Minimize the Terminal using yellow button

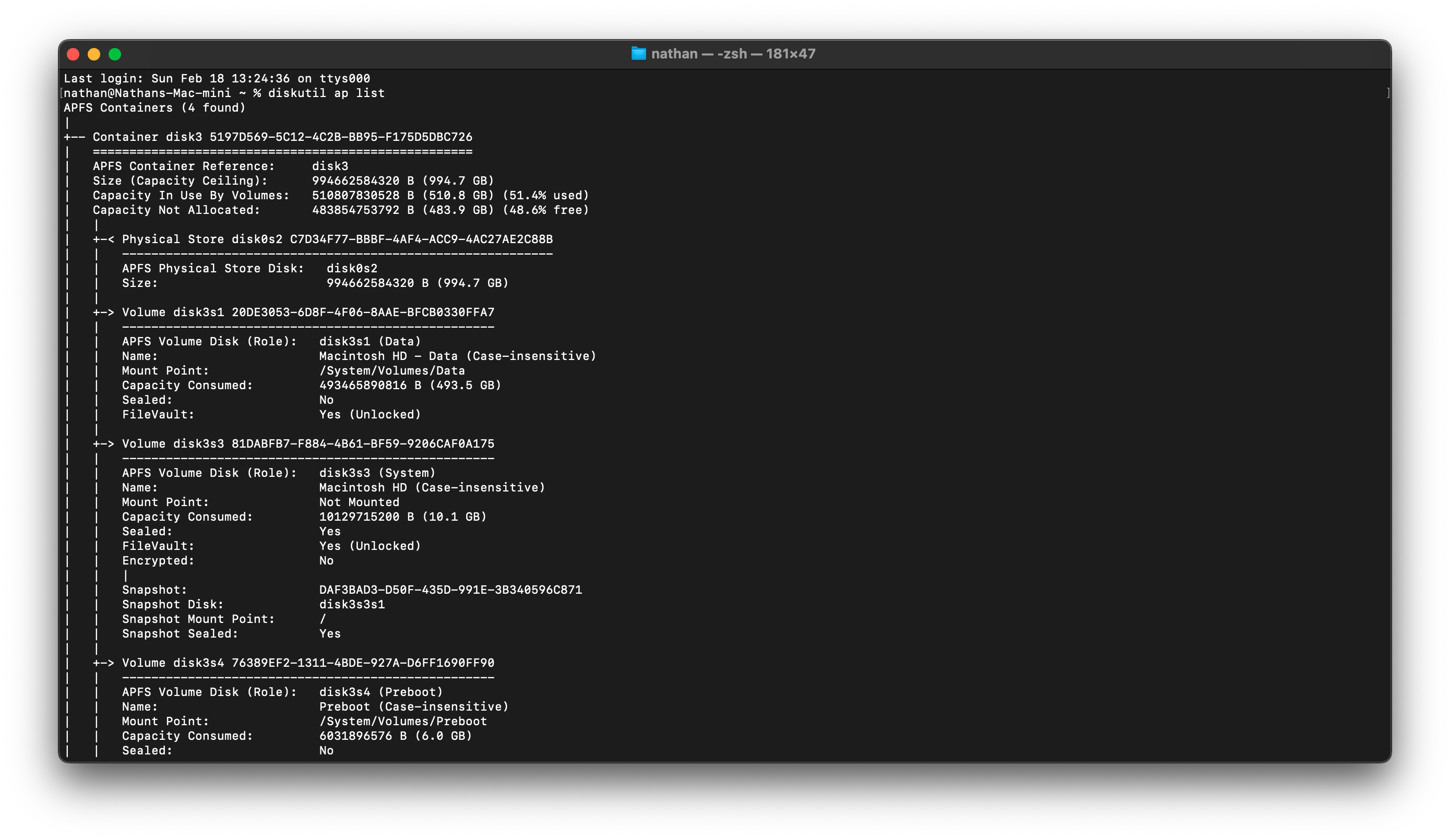click(94, 55)
